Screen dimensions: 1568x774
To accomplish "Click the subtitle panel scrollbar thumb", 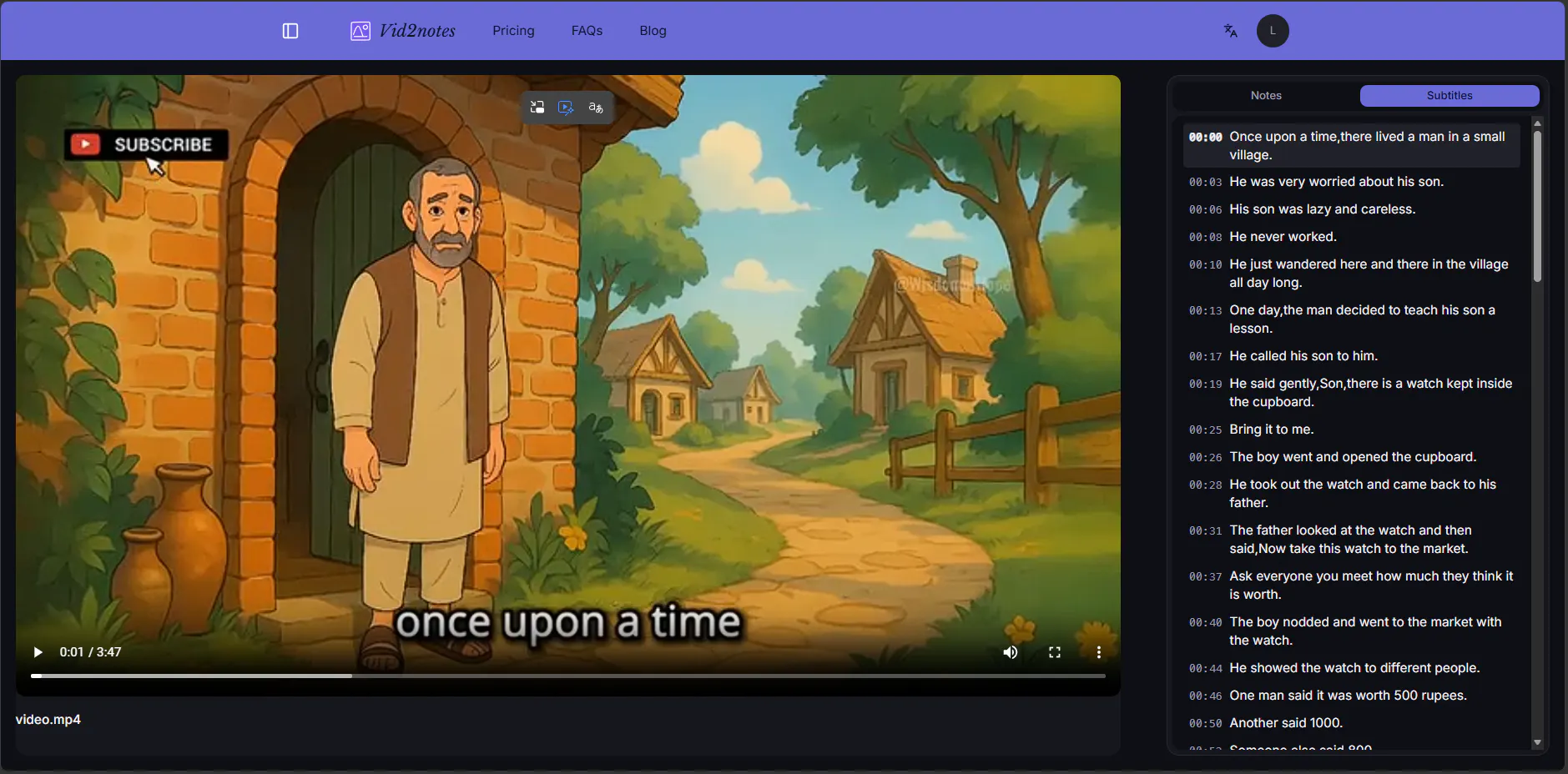I will (1537, 205).
